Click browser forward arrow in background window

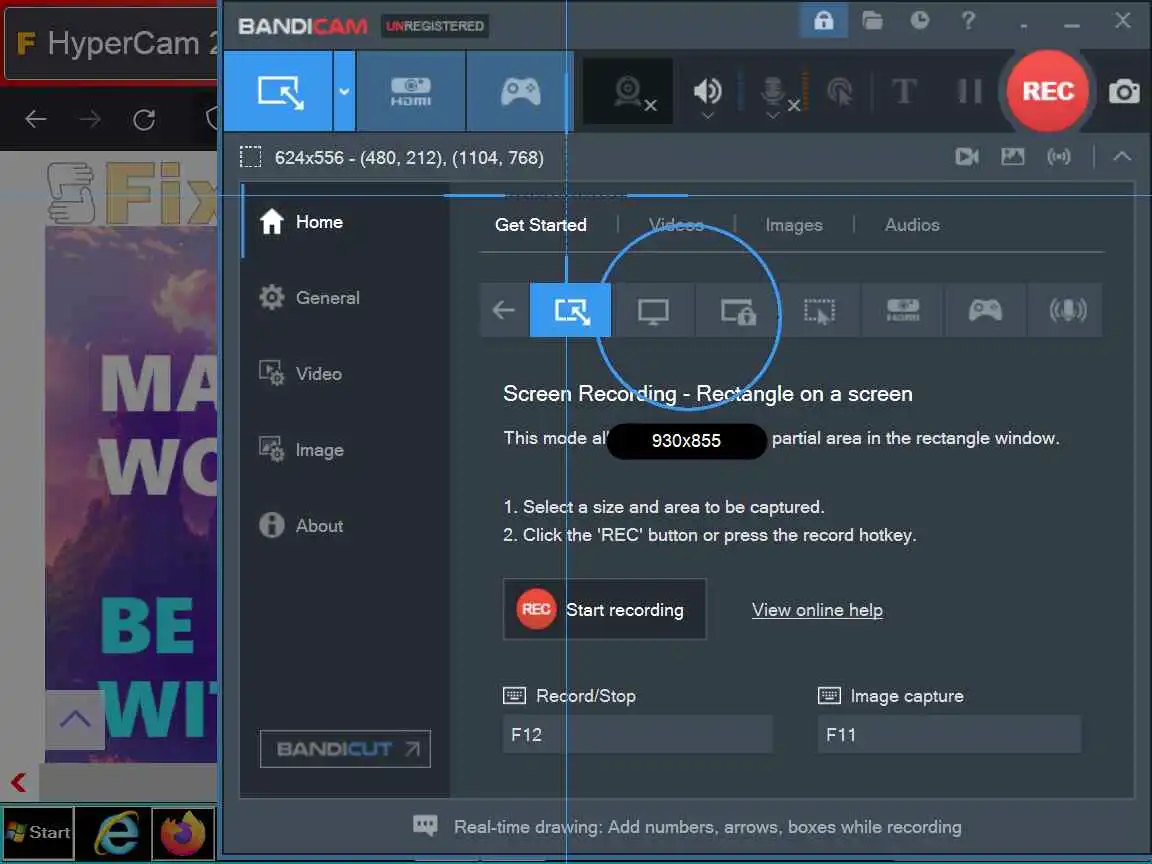pyautogui.click(x=90, y=119)
